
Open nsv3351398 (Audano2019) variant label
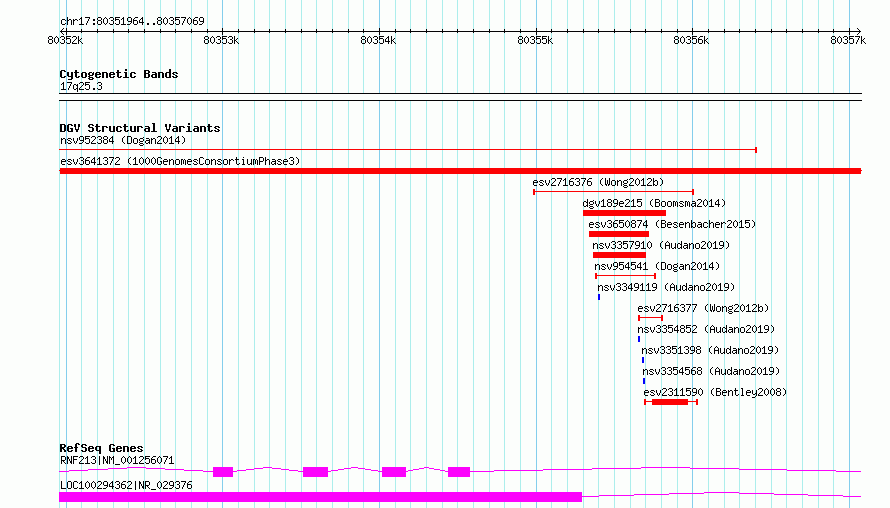tap(710, 350)
